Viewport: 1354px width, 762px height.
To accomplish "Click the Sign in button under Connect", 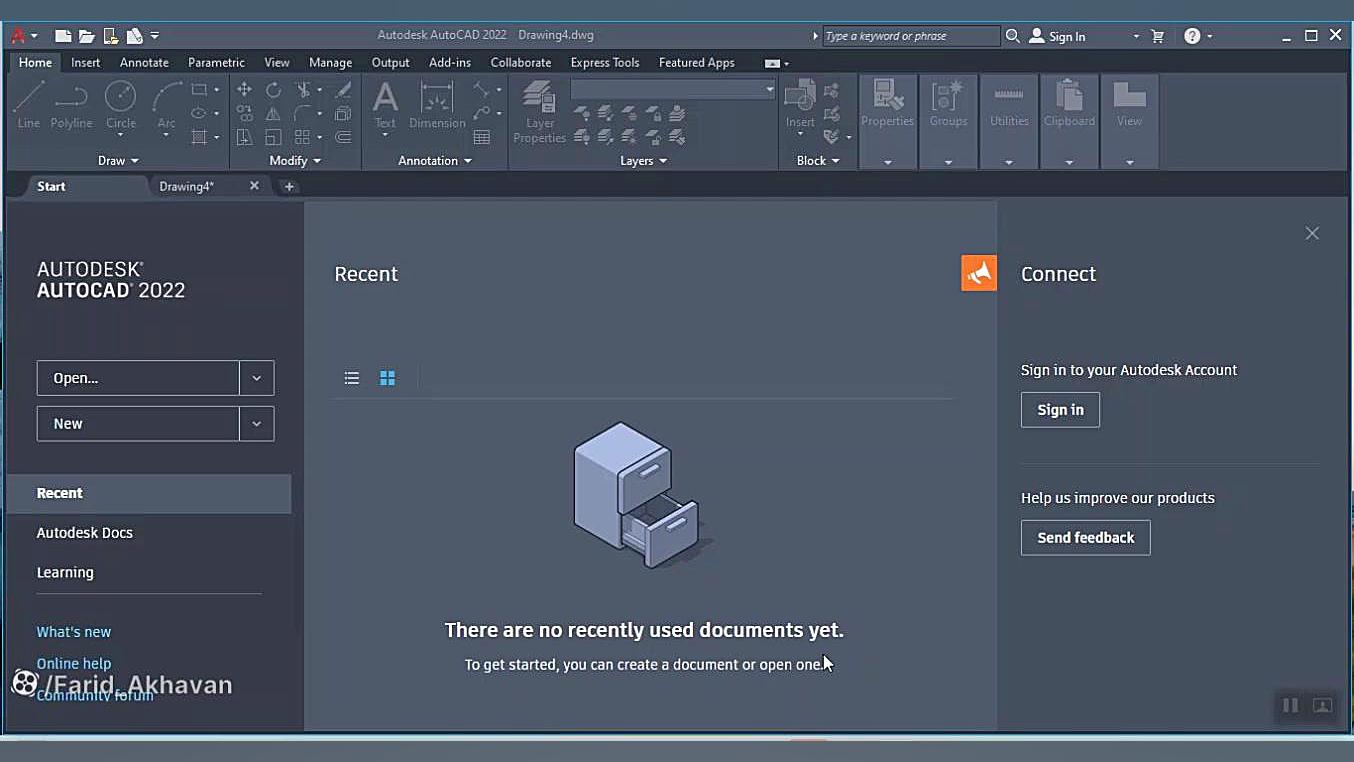I will [1060, 410].
